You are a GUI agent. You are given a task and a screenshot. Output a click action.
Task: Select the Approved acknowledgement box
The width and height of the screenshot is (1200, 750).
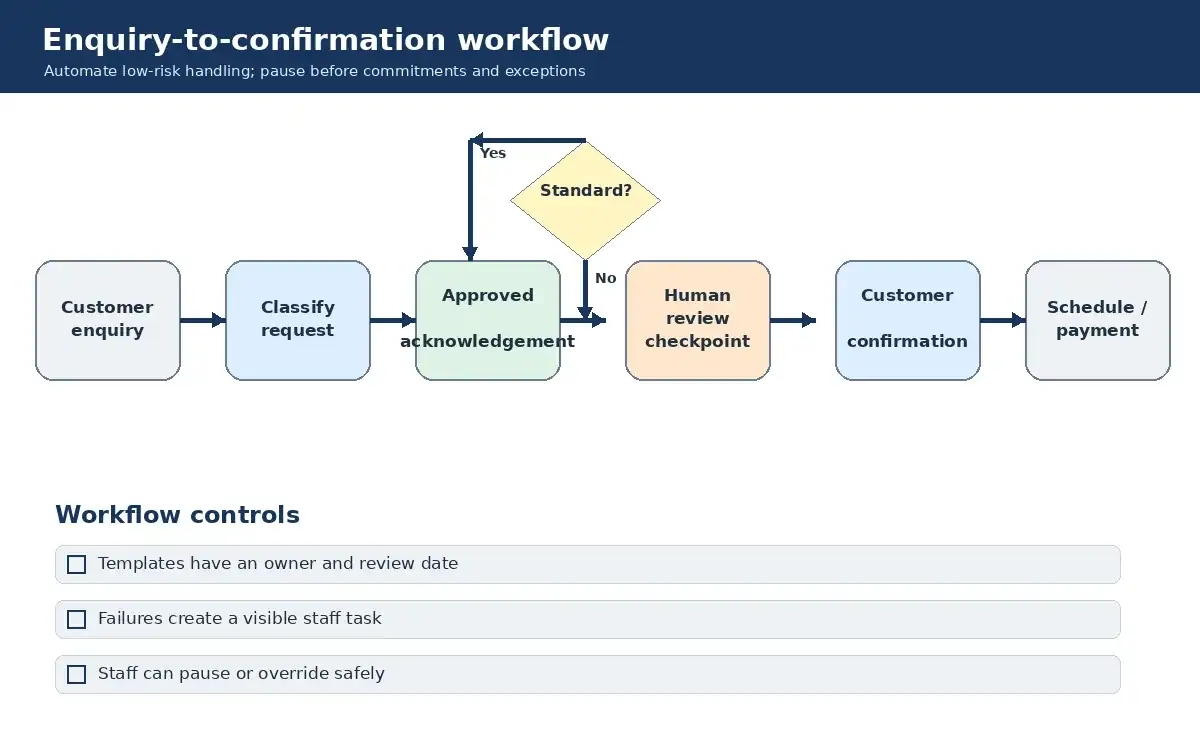tap(488, 320)
